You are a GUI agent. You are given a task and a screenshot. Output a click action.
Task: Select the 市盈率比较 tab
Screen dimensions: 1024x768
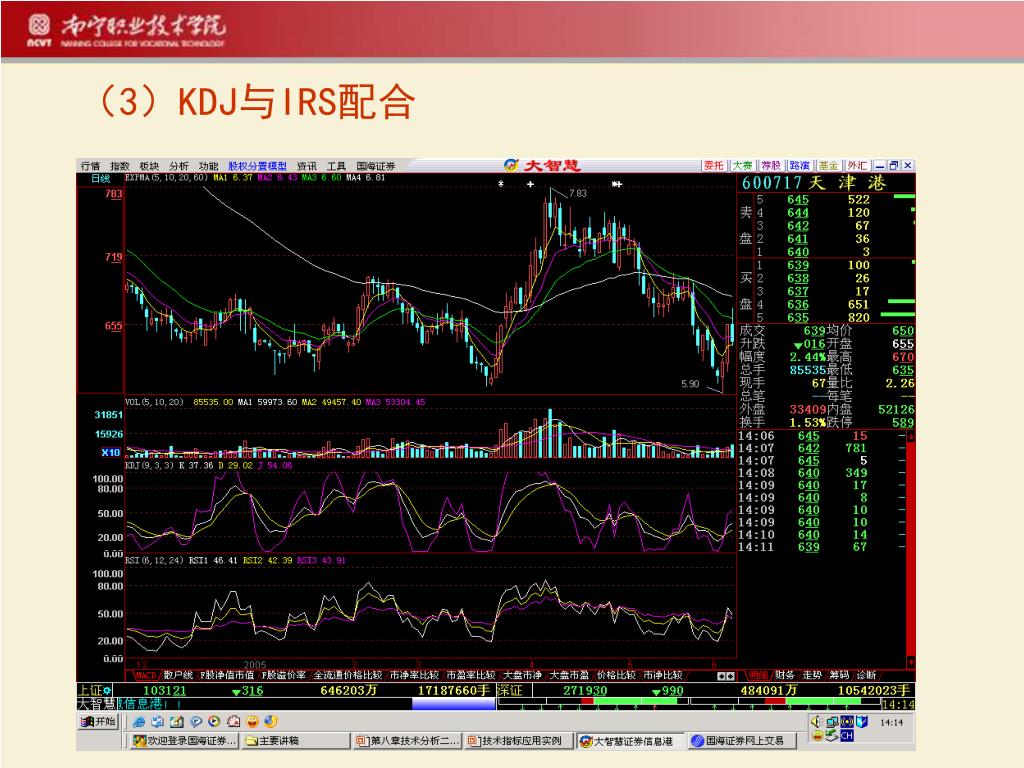(x=471, y=675)
